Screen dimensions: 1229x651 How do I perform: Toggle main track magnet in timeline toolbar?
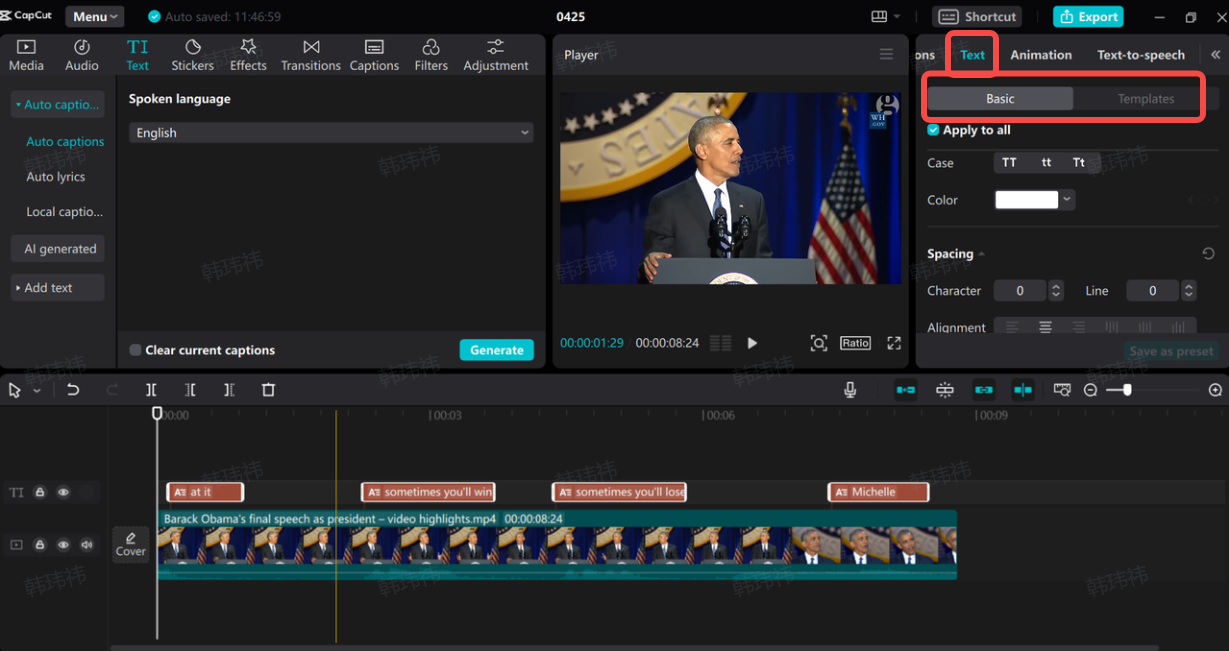click(x=906, y=390)
